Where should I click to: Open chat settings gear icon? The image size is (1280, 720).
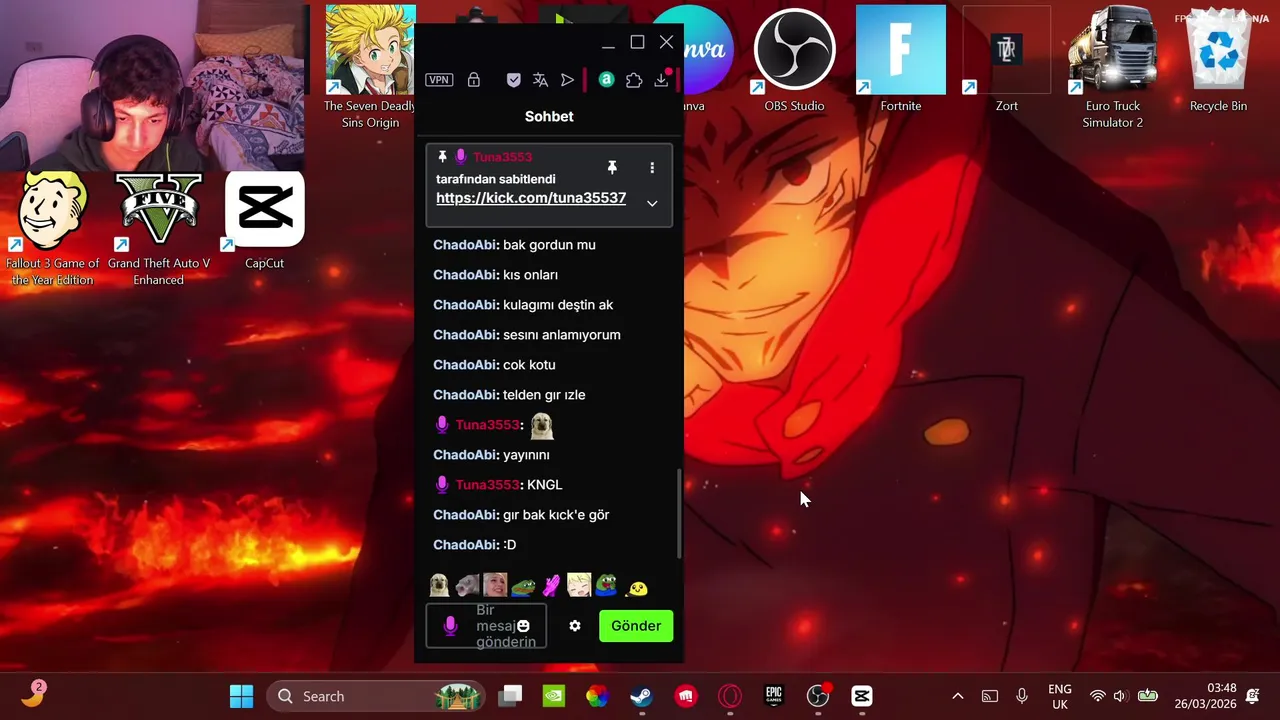tap(575, 626)
